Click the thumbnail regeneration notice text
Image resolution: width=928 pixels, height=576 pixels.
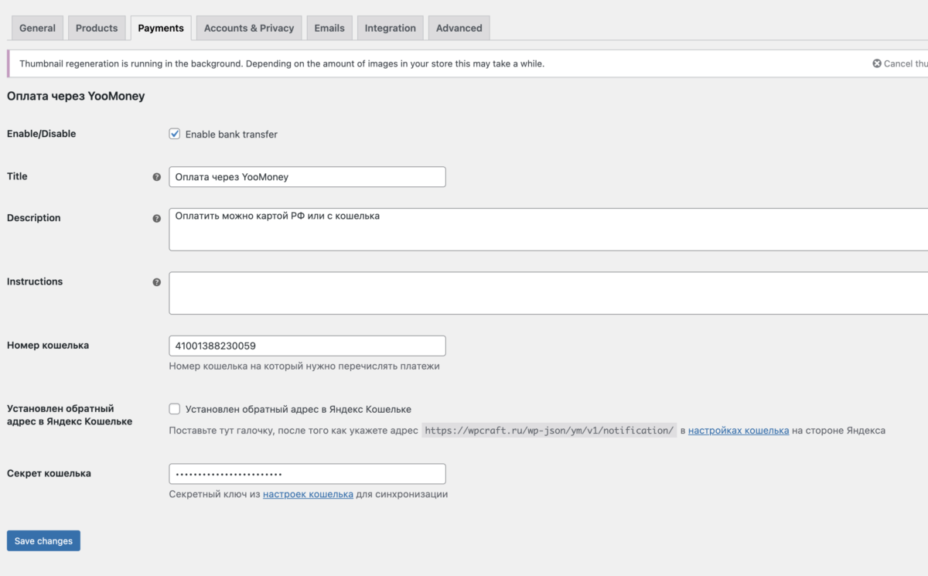coord(282,63)
